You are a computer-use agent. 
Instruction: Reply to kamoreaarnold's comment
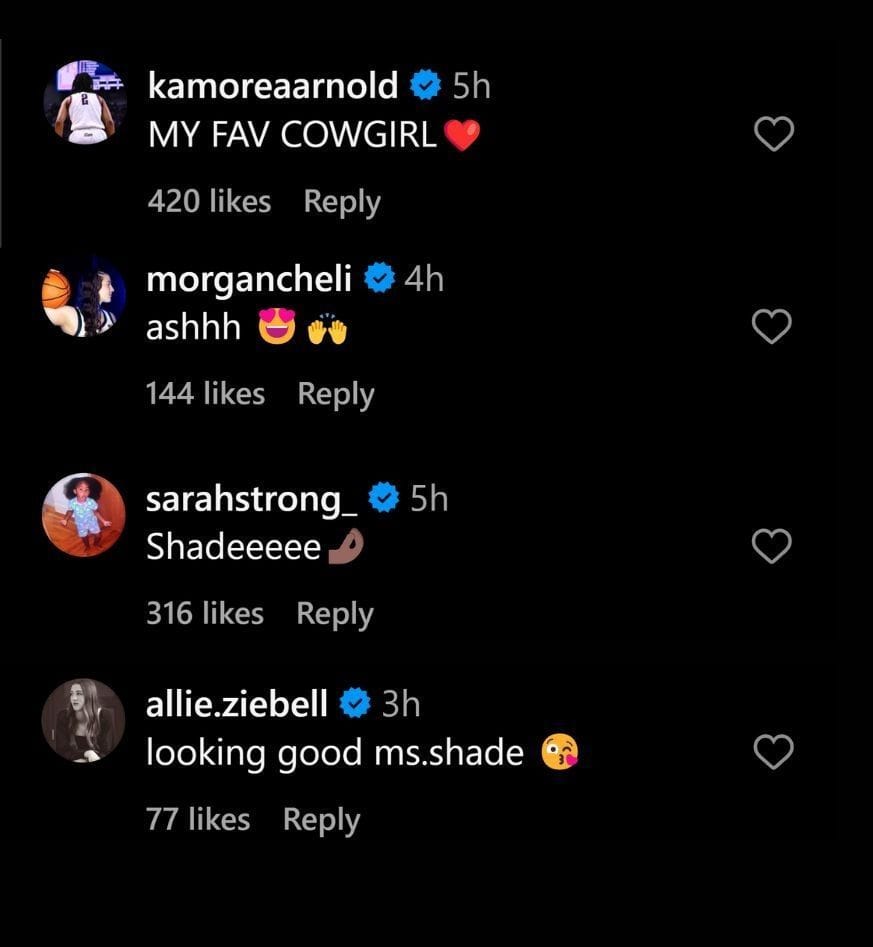point(342,202)
